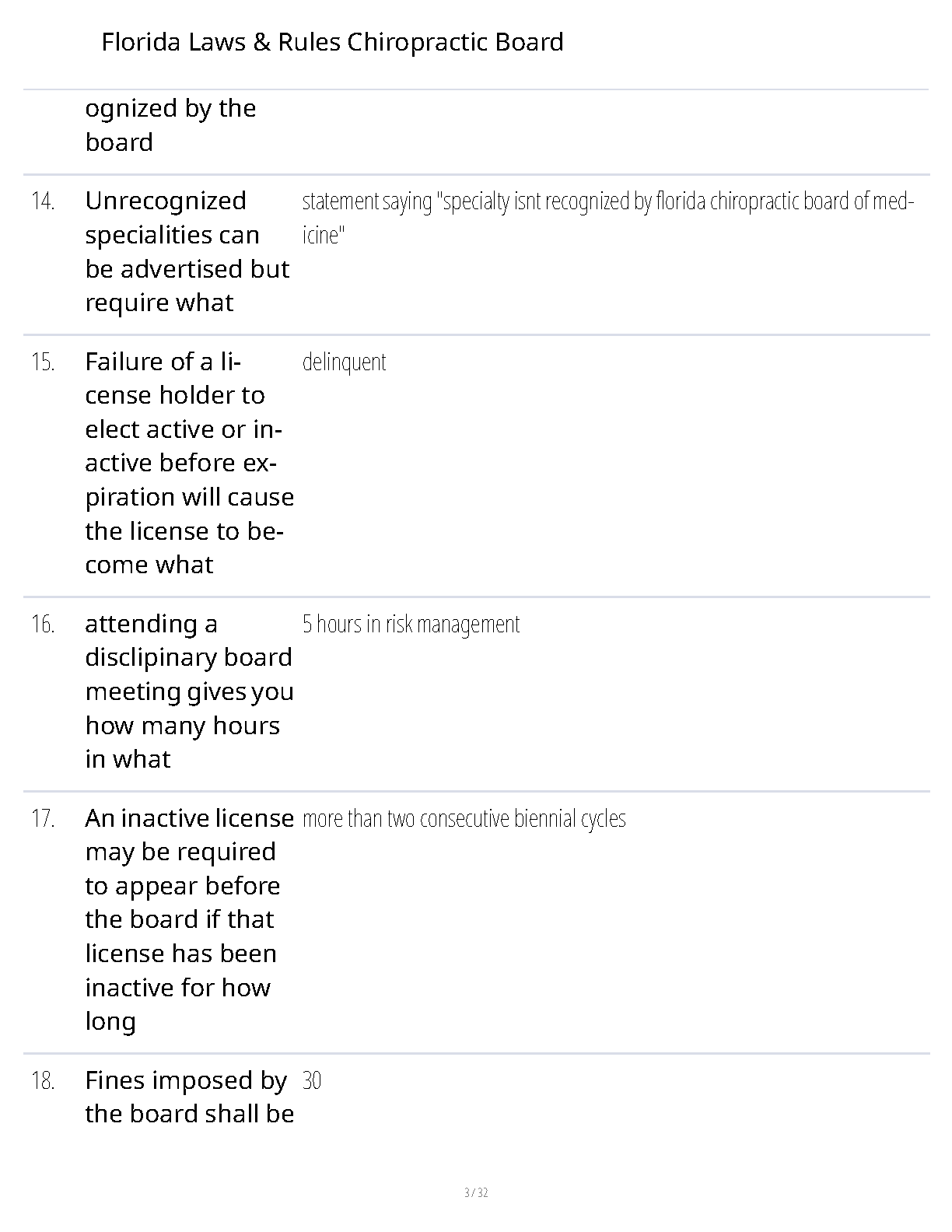Image resolution: width=952 pixels, height=1232 pixels.
Task: Click 'Failure of a li-' opening line
Action: (x=163, y=362)
